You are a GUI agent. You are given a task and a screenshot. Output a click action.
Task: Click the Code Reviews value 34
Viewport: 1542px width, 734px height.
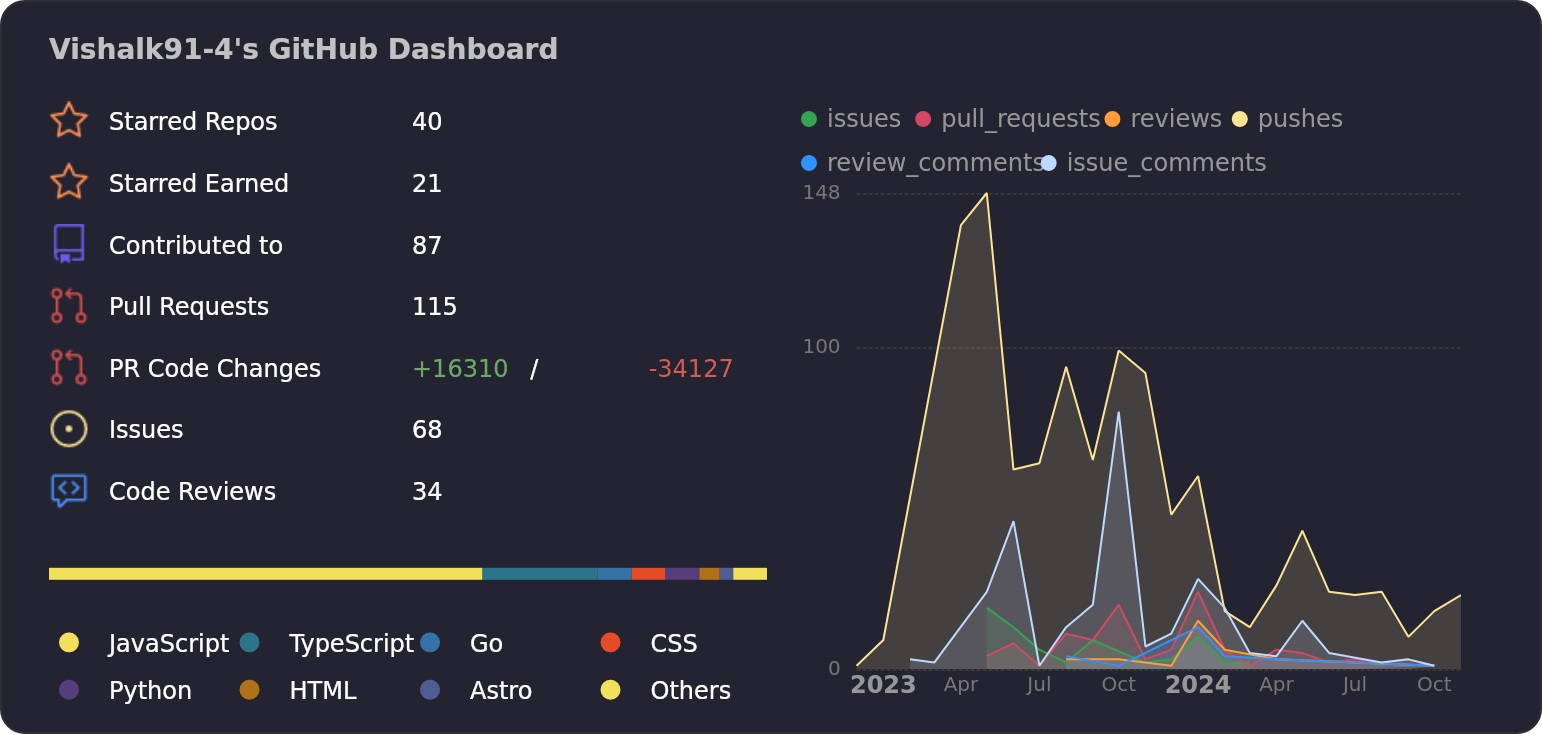click(427, 492)
